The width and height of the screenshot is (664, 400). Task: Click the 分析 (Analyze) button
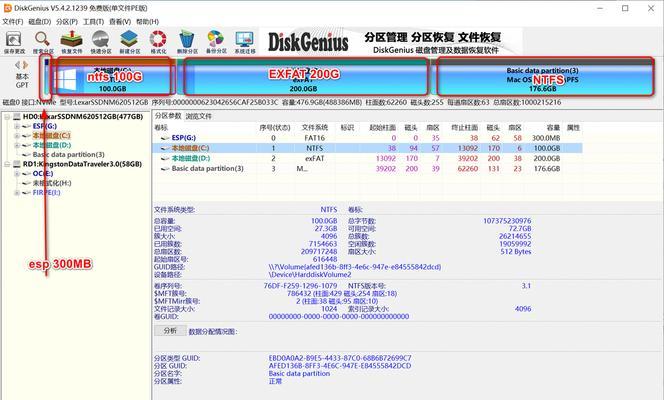(x=170, y=331)
